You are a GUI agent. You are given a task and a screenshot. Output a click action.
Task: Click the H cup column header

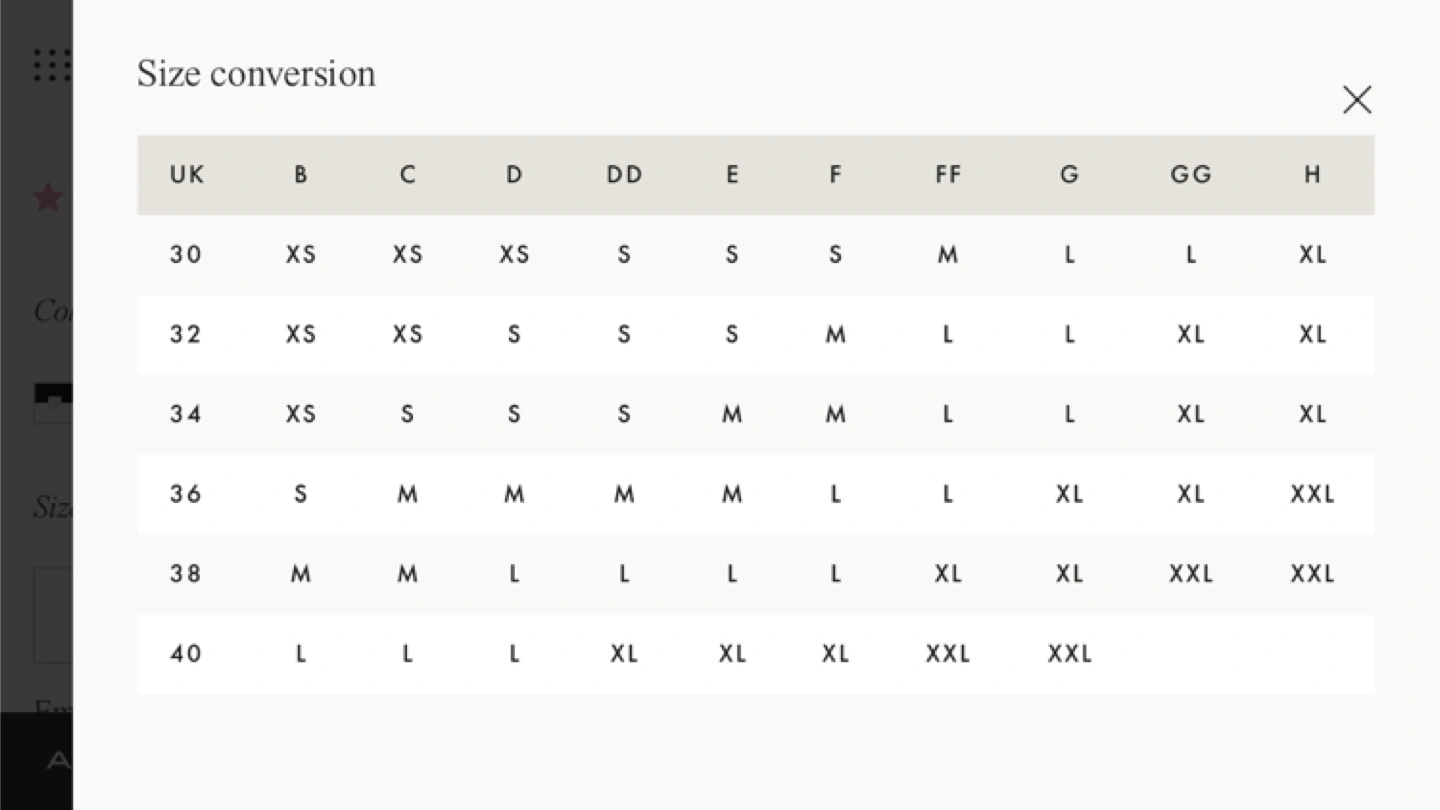(1312, 175)
